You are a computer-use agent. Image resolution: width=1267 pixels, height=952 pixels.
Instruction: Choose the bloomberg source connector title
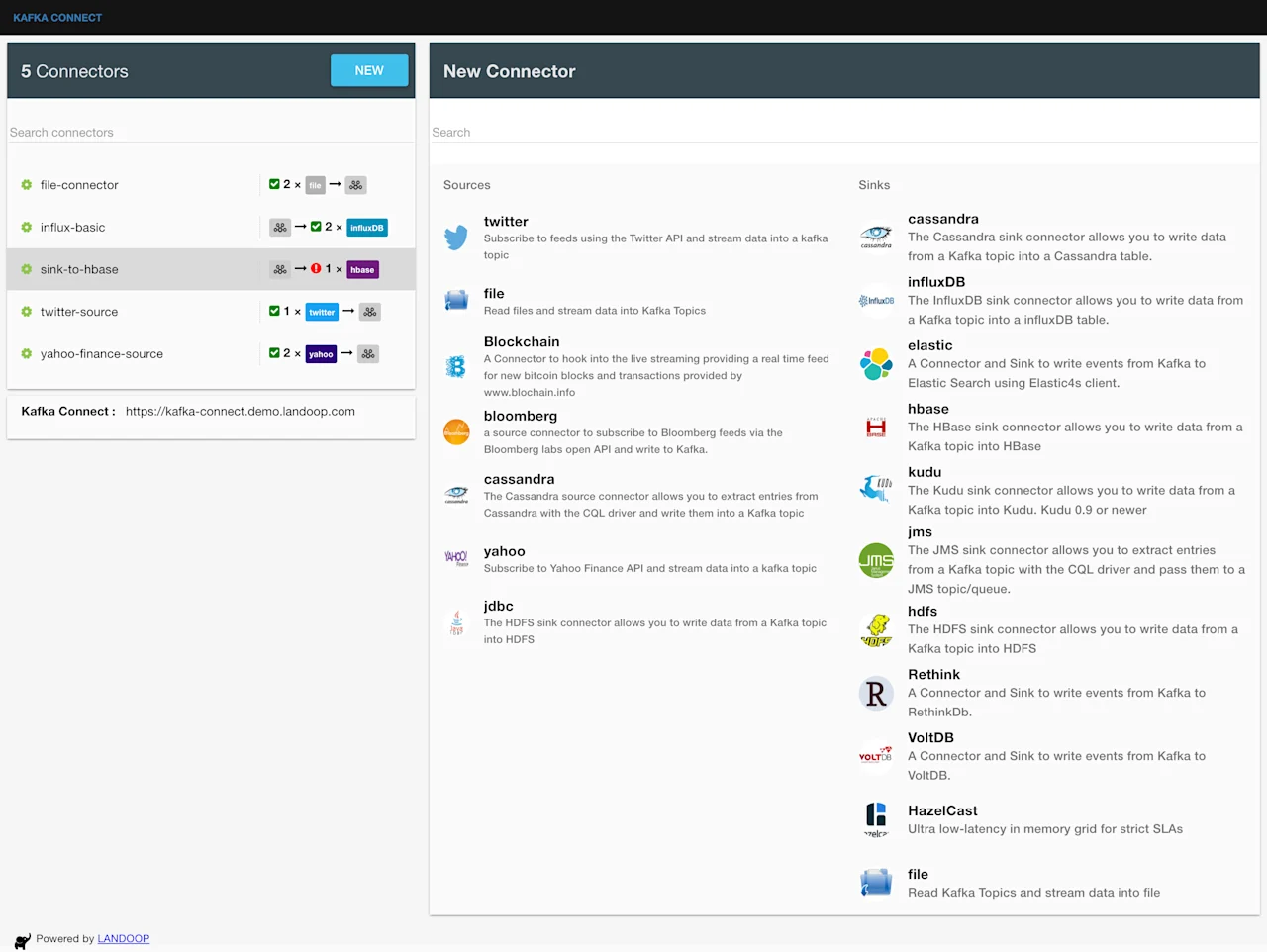[x=521, y=417]
